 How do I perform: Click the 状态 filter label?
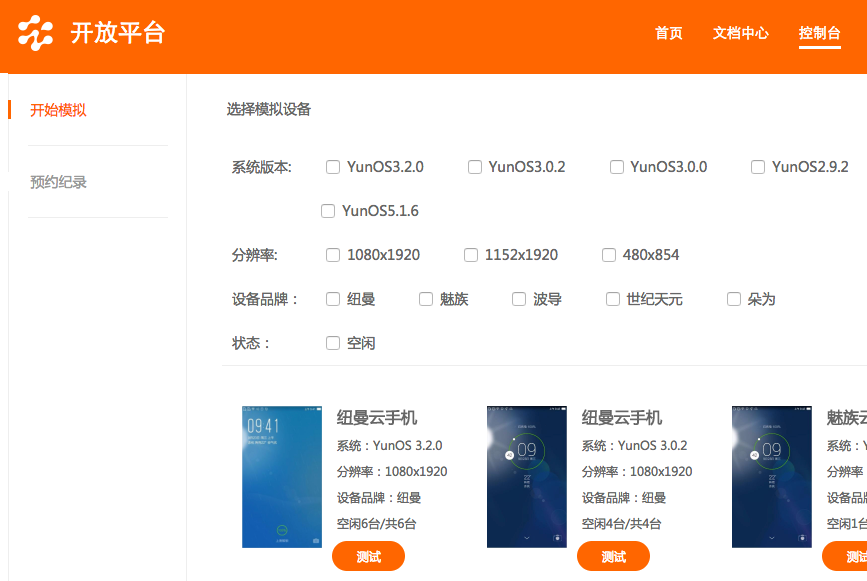click(x=250, y=343)
